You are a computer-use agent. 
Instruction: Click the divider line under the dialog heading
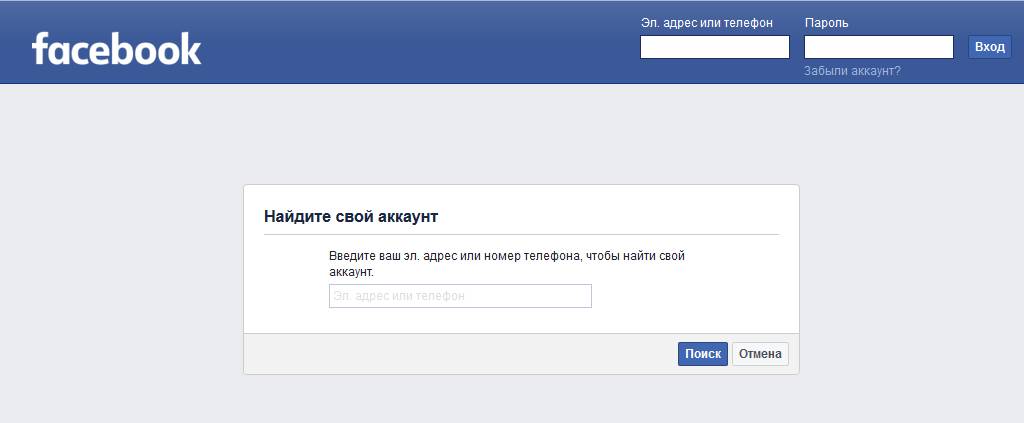tap(521, 234)
